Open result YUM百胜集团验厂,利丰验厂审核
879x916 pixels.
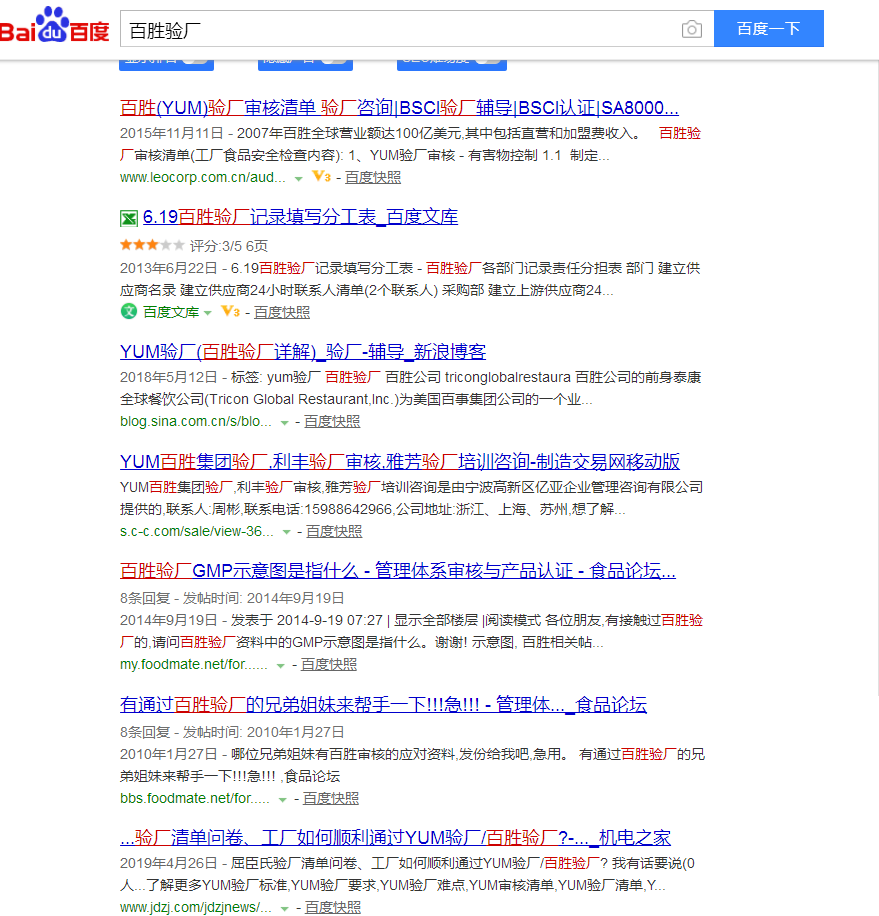tap(399, 462)
